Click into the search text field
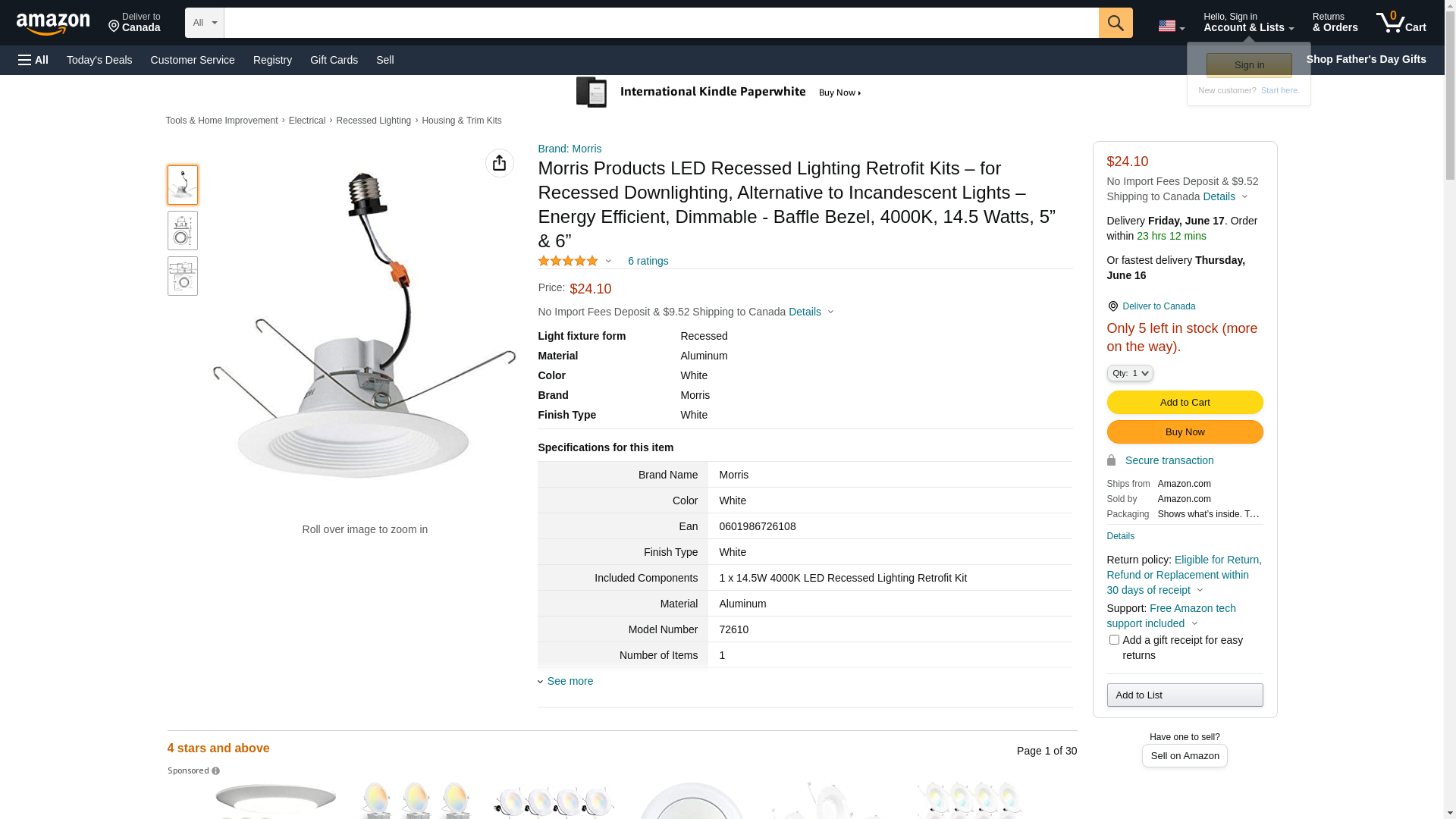Image resolution: width=1456 pixels, height=819 pixels. [661, 23]
